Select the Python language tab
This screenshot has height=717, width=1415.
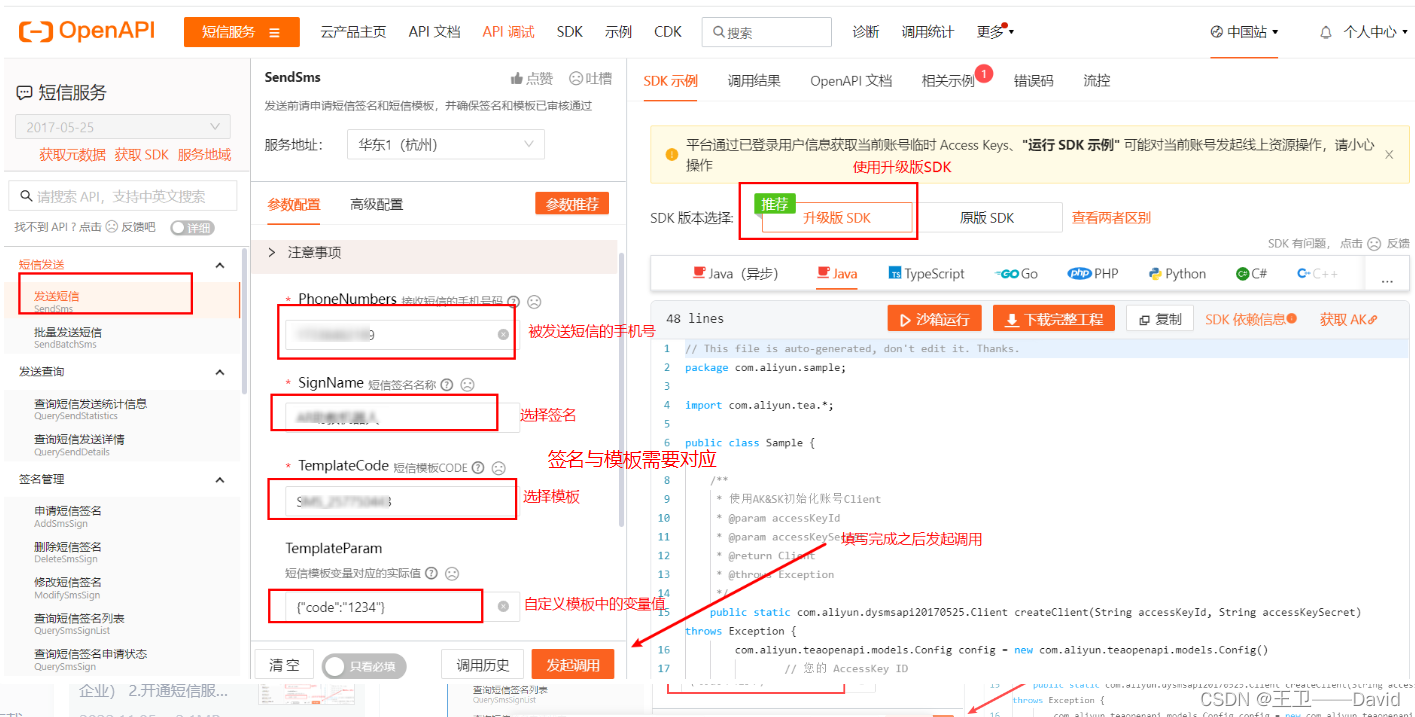pos(1177,273)
